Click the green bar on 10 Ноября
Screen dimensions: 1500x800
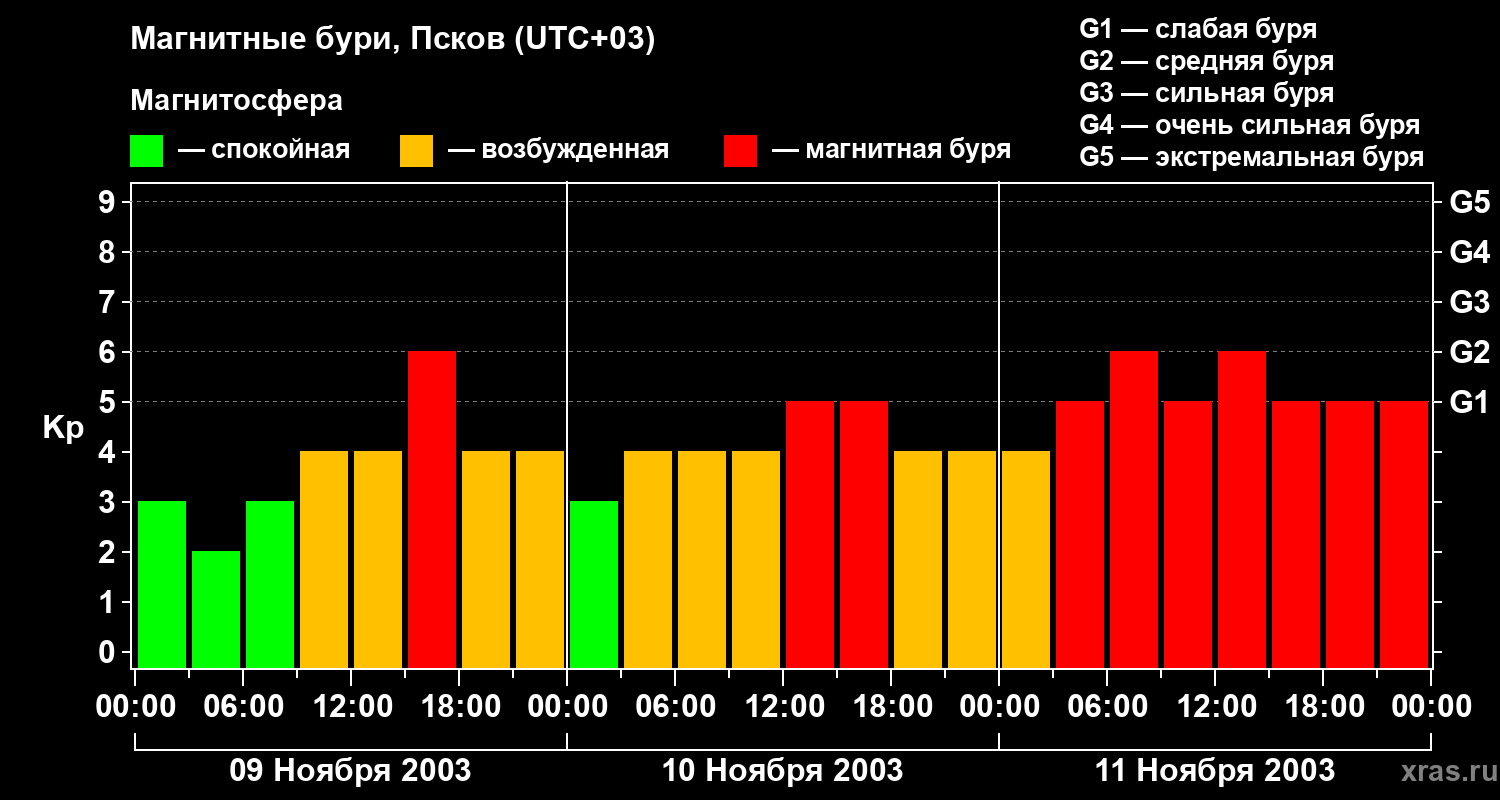(594, 584)
